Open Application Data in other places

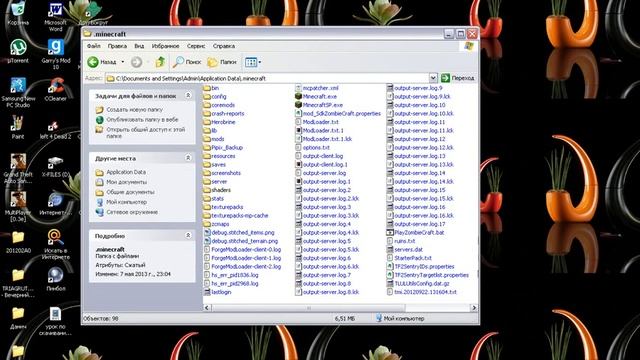point(126,172)
